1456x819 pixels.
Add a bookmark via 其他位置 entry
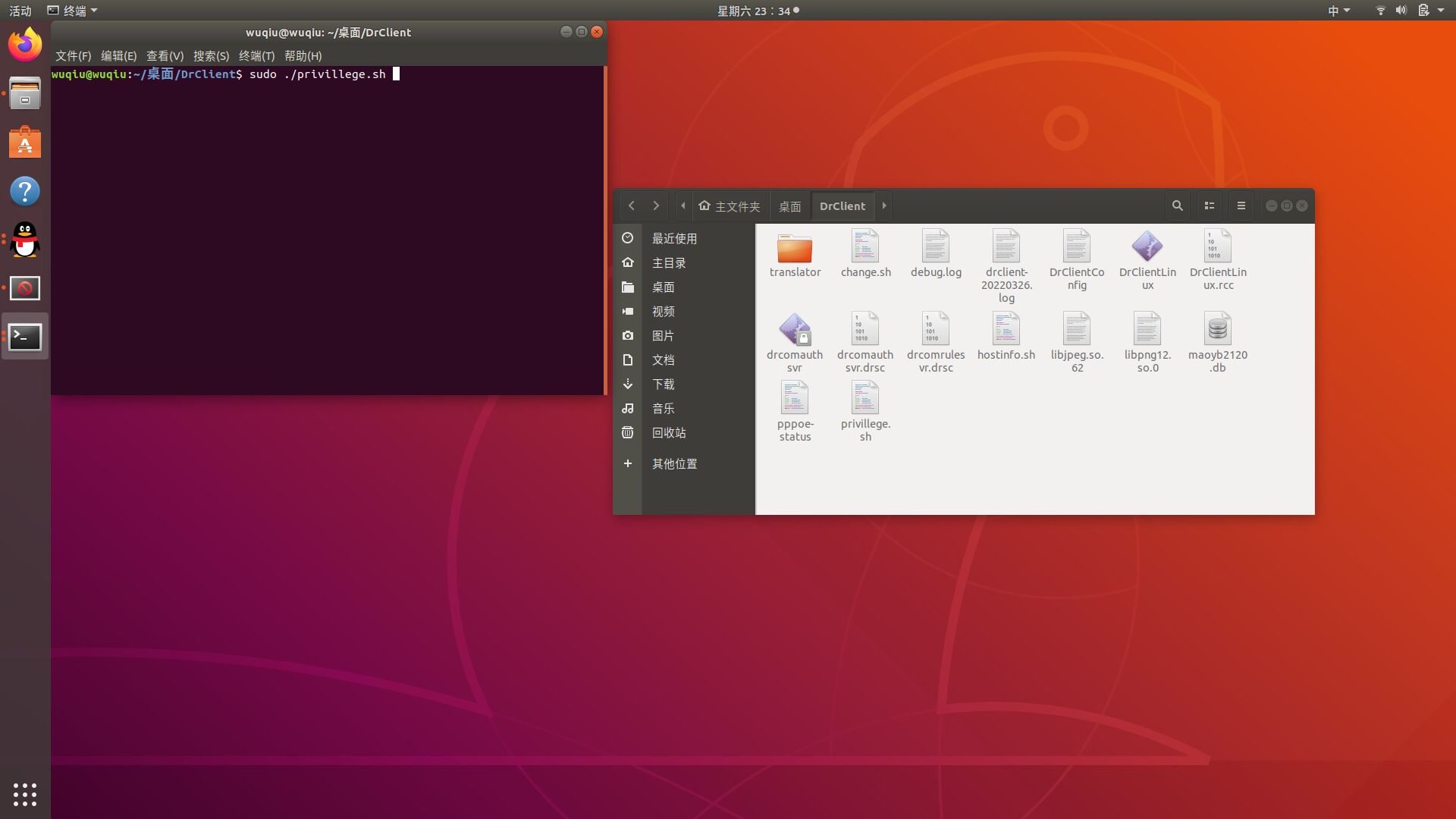[674, 463]
